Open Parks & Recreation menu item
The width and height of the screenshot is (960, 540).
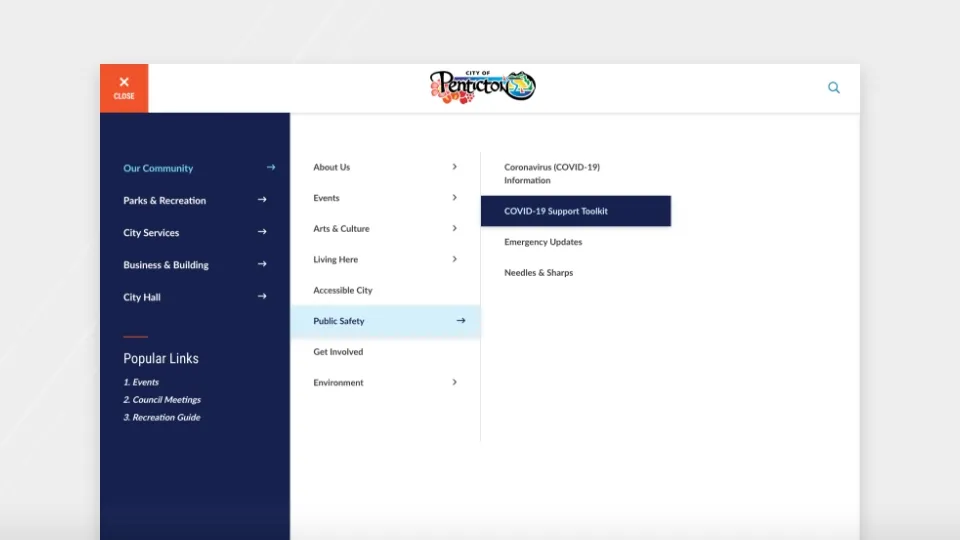[x=164, y=200]
